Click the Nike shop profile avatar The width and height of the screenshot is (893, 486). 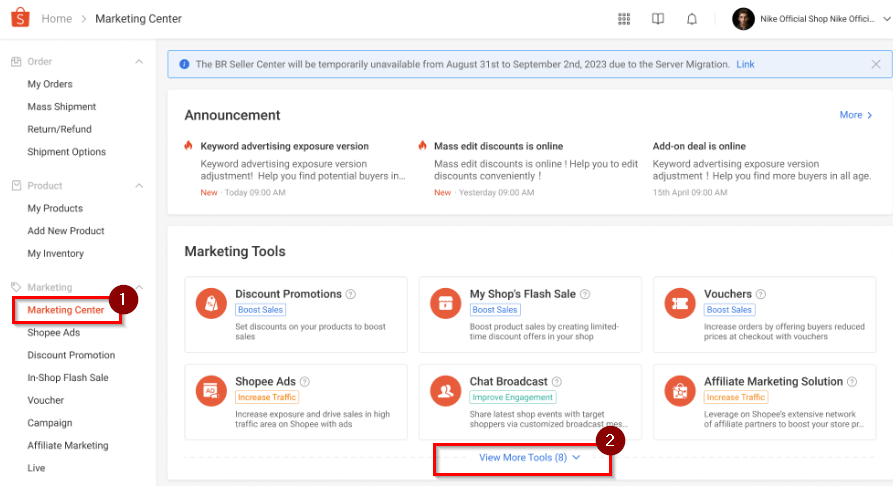pos(743,19)
